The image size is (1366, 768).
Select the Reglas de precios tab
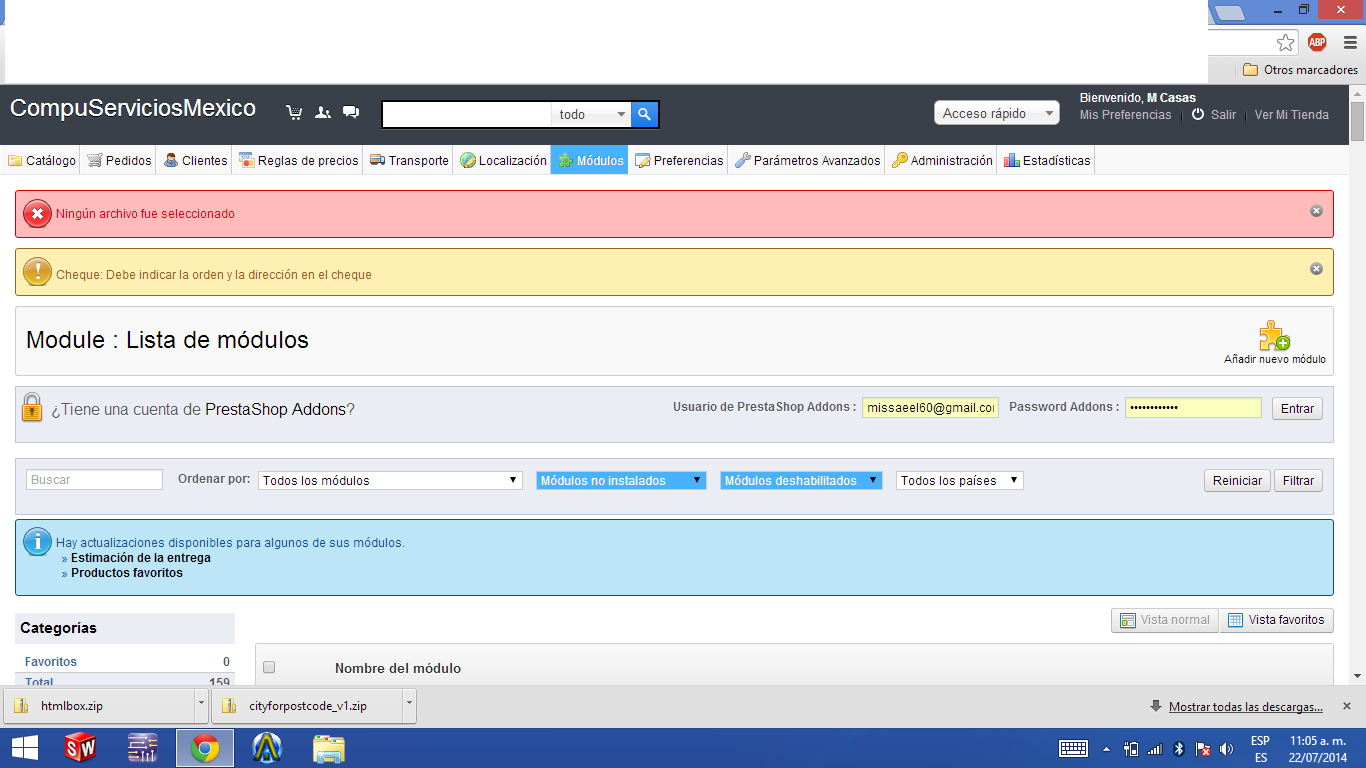point(298,160)
